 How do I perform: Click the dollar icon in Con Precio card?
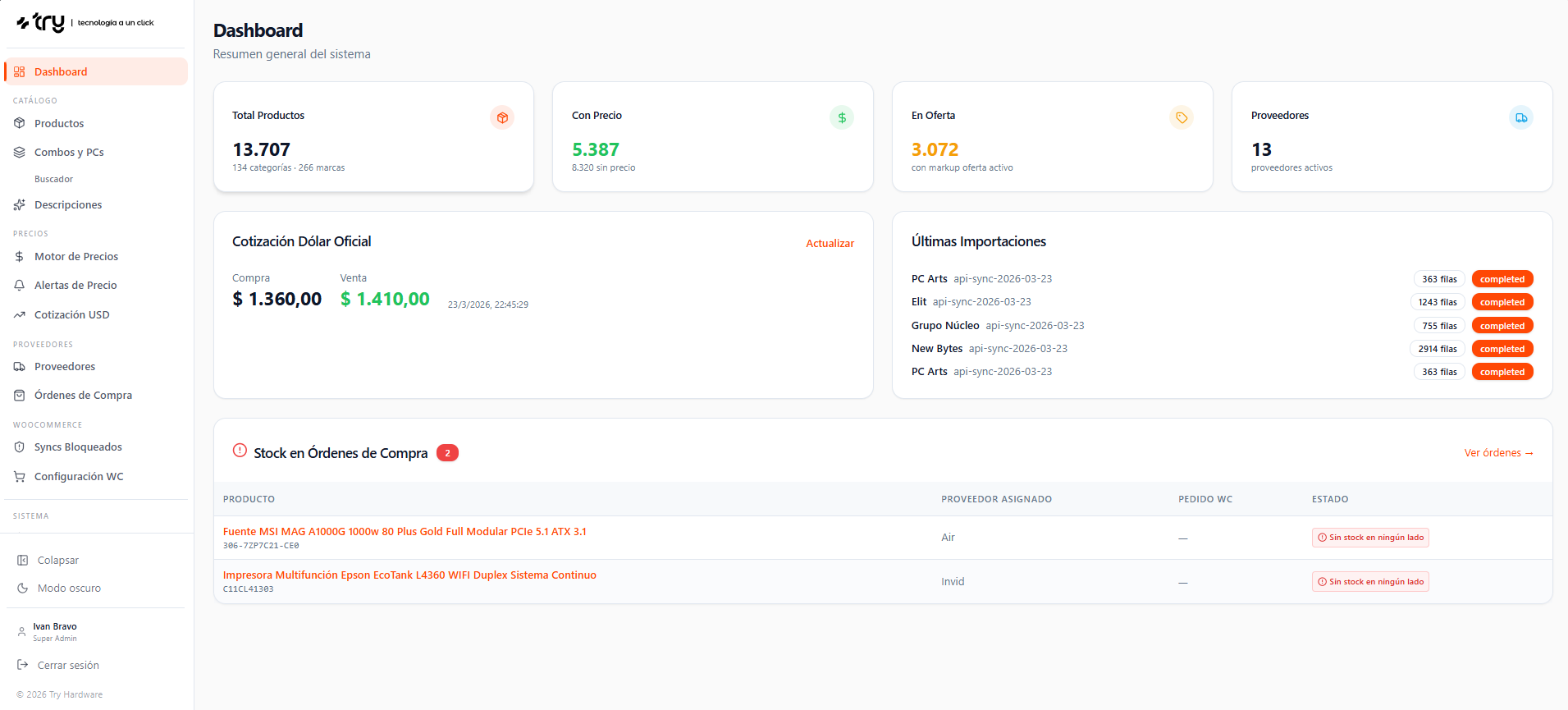(x=841, y=117)
